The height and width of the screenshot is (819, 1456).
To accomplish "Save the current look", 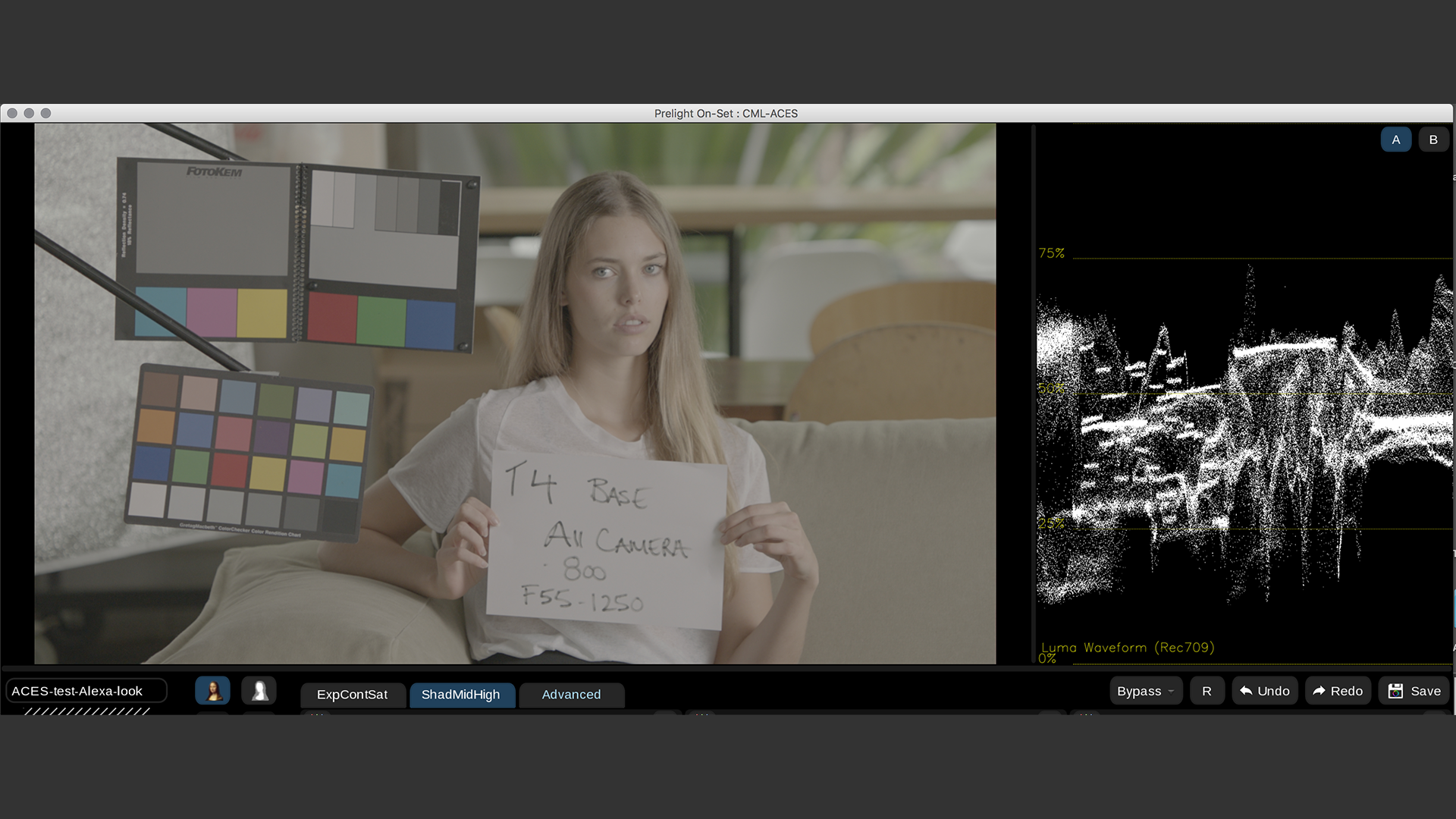I will (x=1414, y=691).
